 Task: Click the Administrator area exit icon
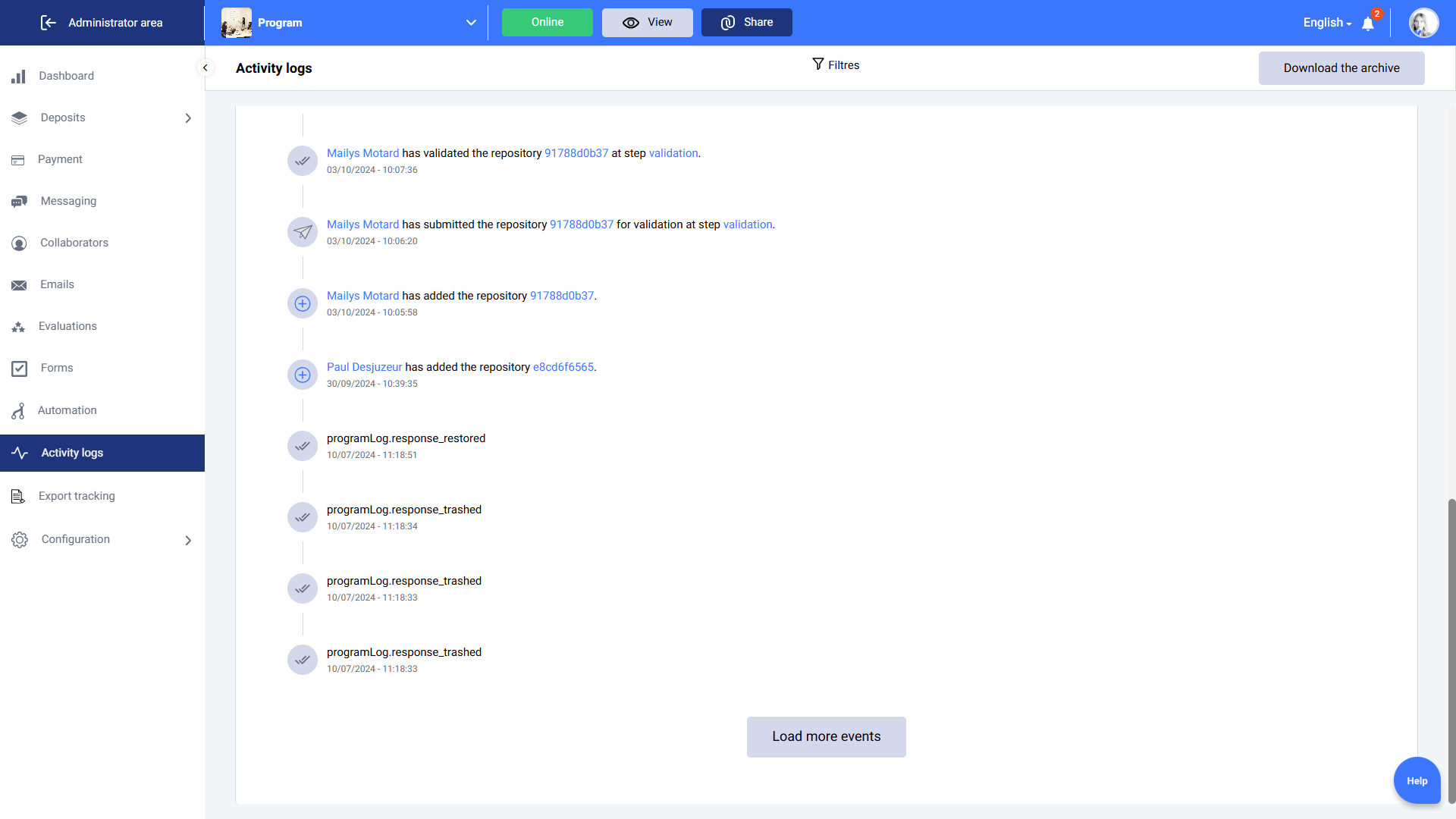pyautogui.click(x=49, y=23)
